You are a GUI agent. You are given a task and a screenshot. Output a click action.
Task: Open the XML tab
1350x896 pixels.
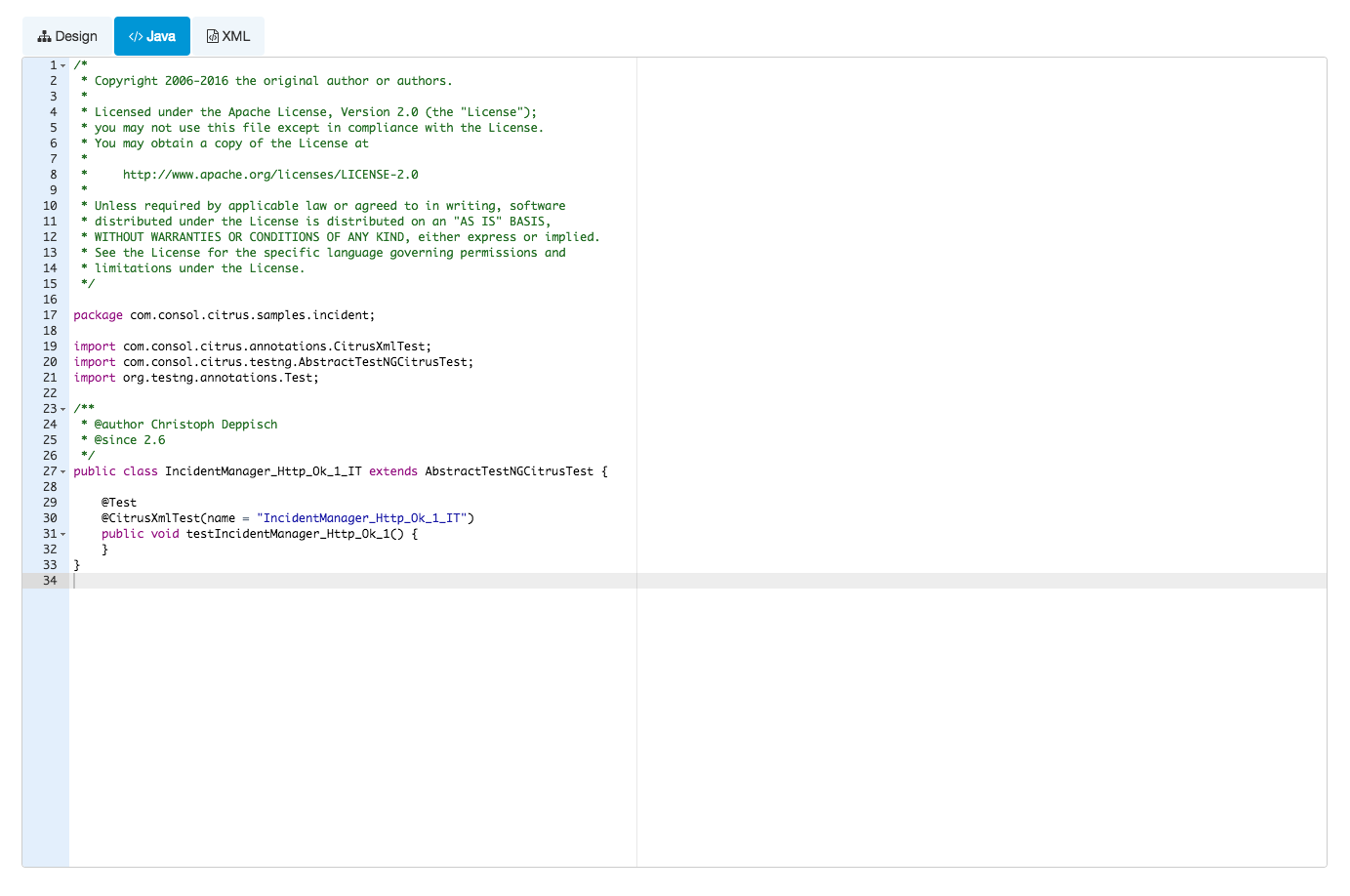pos(227,36)
